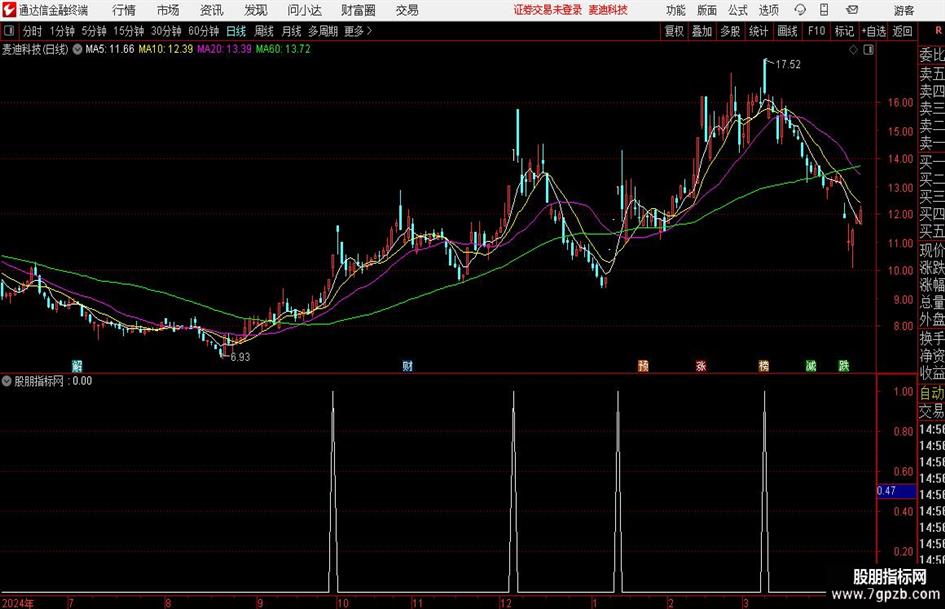Click 证券交易未登录 login link

pos(547,10)
